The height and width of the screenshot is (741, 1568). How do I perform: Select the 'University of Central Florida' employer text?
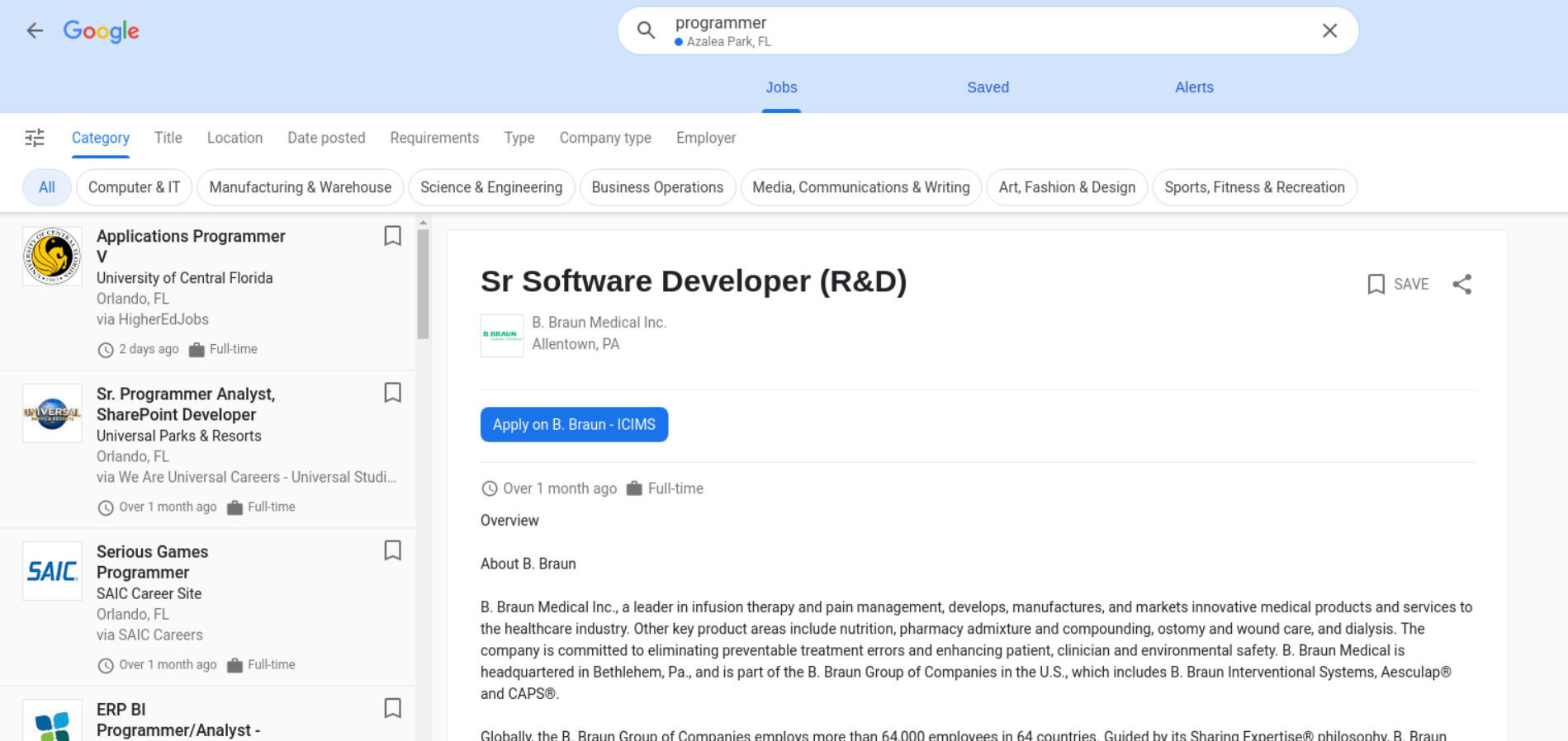(185, 278)
